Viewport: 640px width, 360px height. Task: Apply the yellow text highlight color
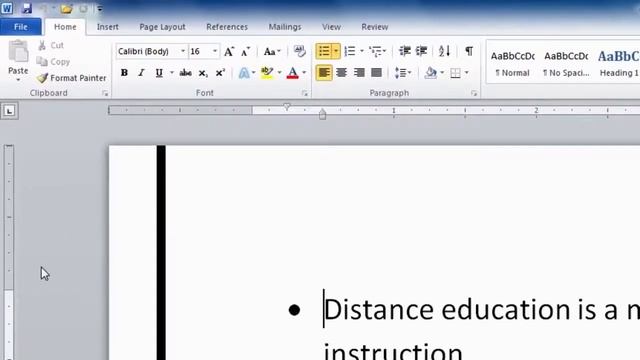coord(267,73)
